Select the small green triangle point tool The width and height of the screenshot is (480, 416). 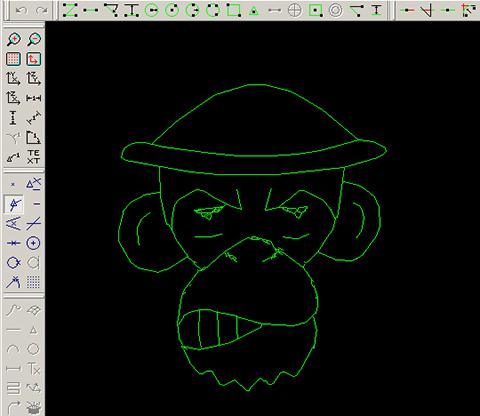(x=254, y=11)
